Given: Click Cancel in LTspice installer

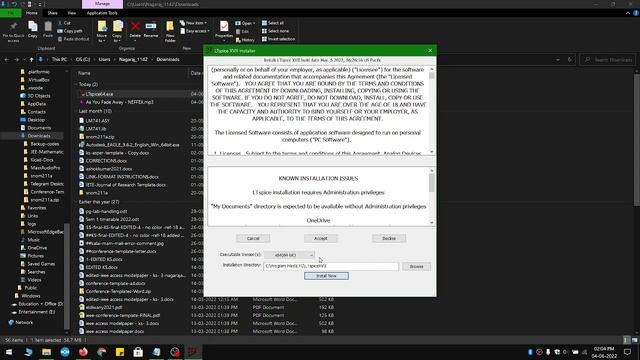Looking at the screenshot, I should pos(253,238).
